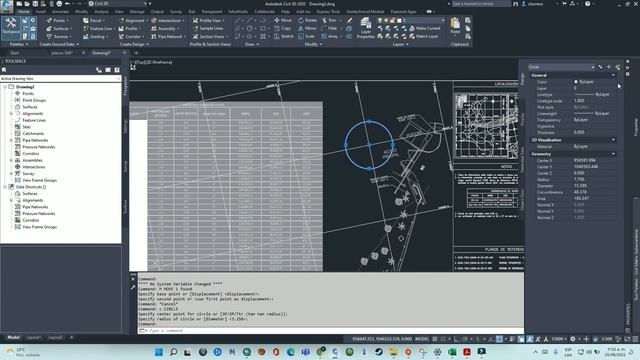Open the Active Drawing View dropdown

[x=60, y=78]
